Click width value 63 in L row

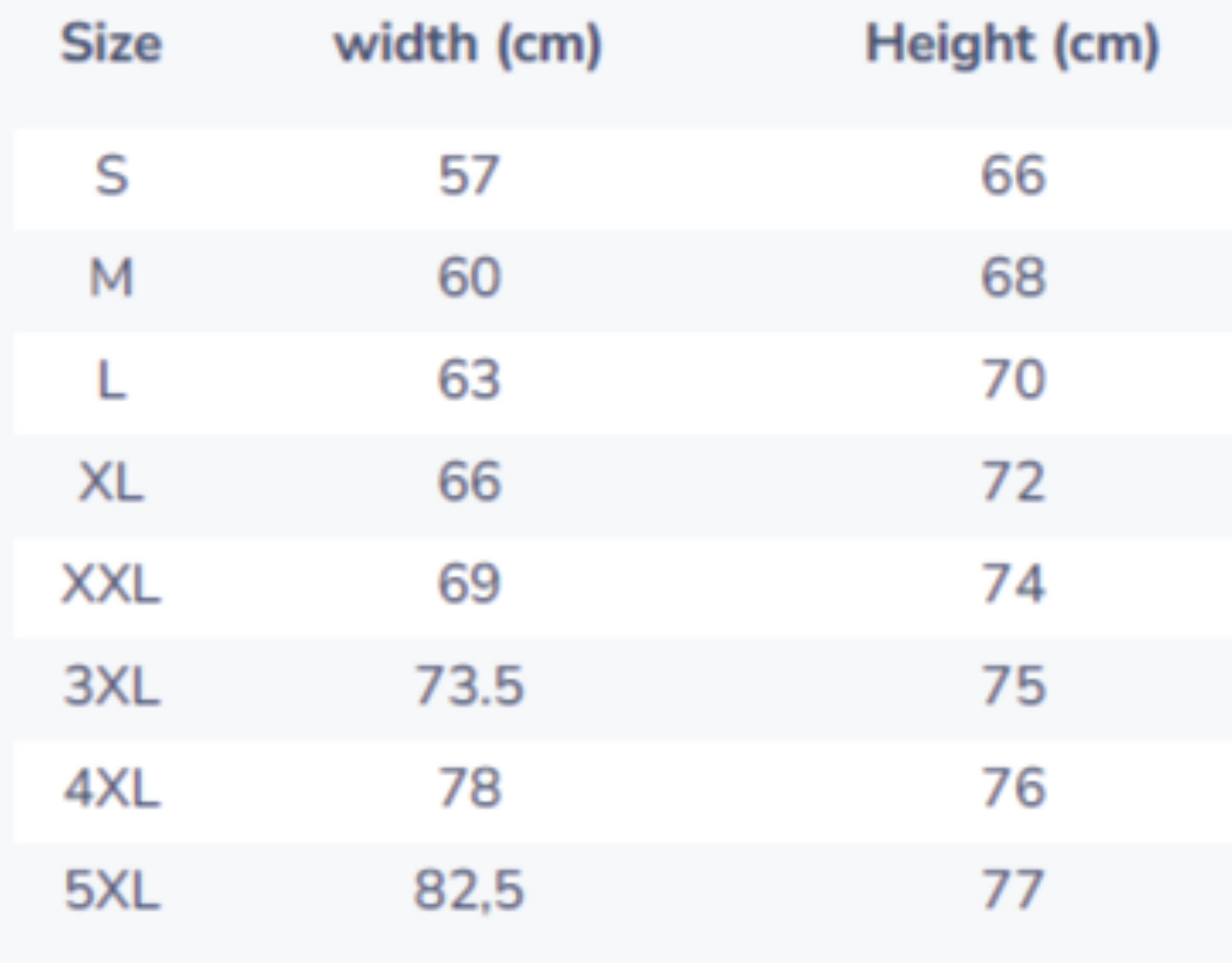coord(468,381)
